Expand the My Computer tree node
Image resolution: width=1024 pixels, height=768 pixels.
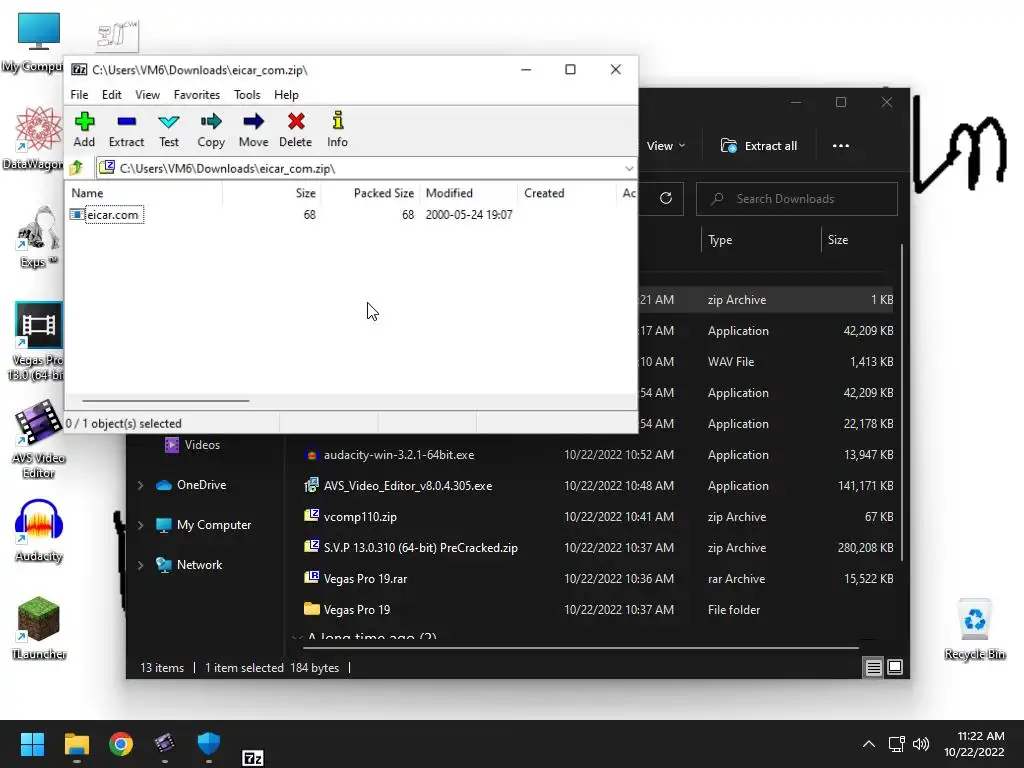[140, 525]
